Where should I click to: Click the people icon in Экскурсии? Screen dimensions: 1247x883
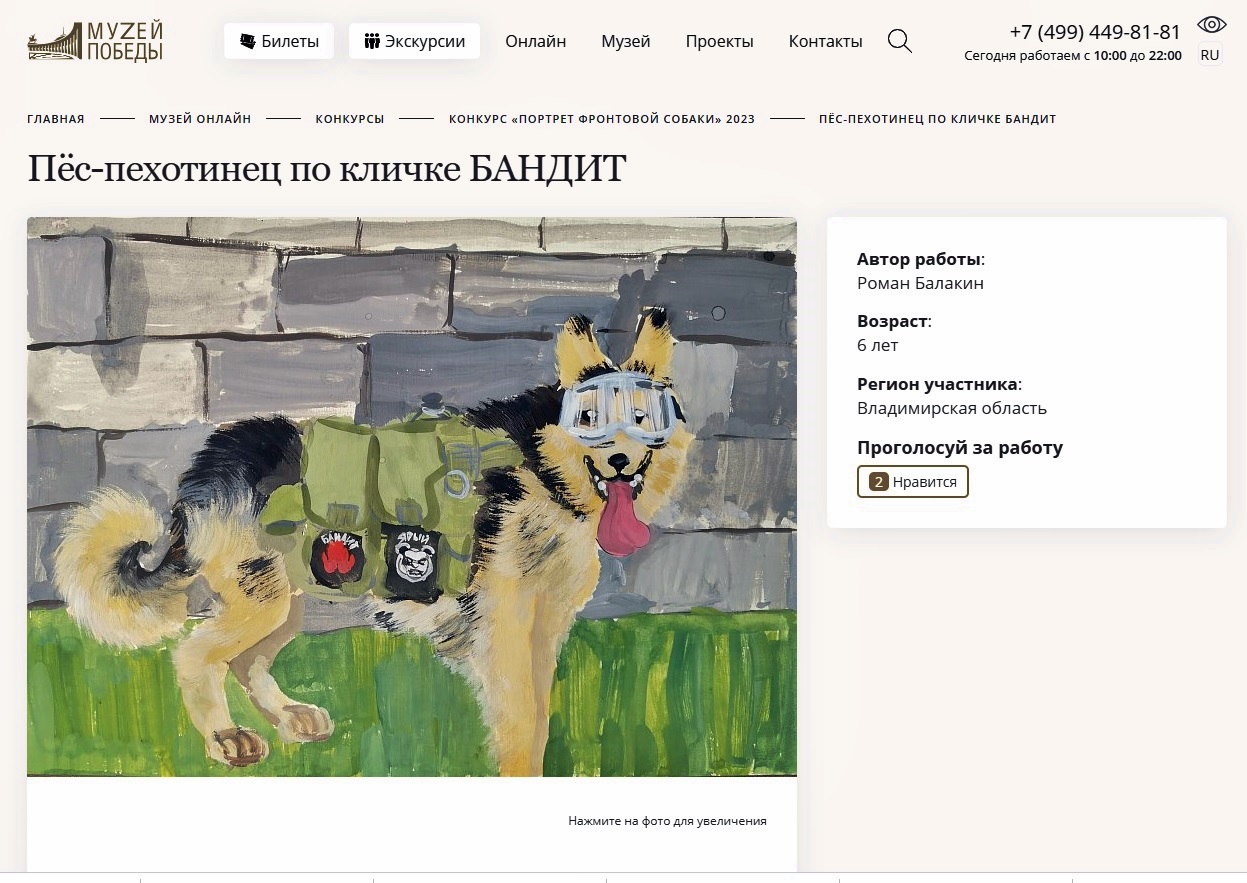click(x=372, y=41)
